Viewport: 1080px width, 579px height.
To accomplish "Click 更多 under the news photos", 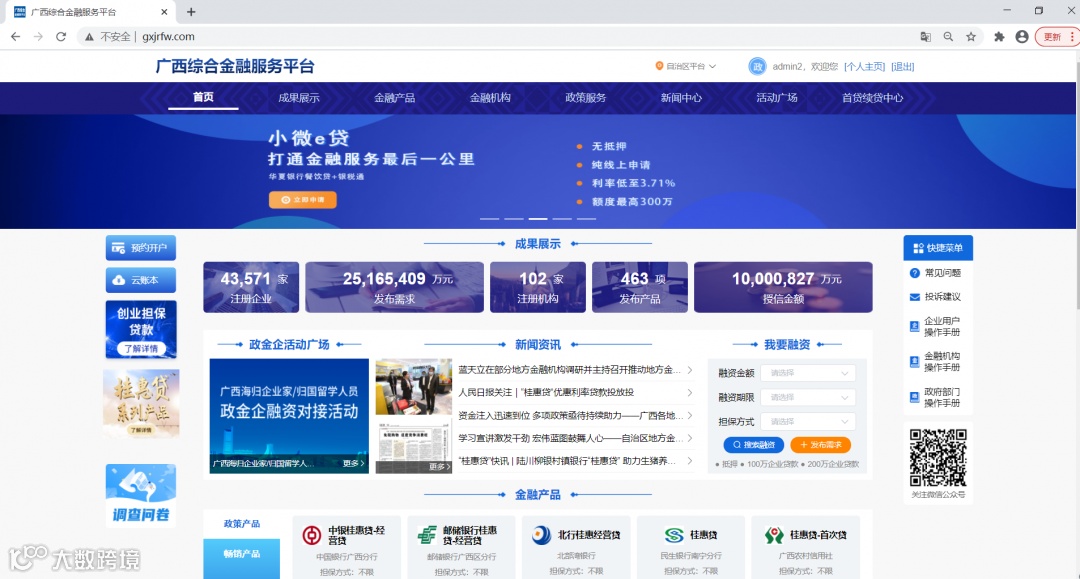I will click(439, 466).
